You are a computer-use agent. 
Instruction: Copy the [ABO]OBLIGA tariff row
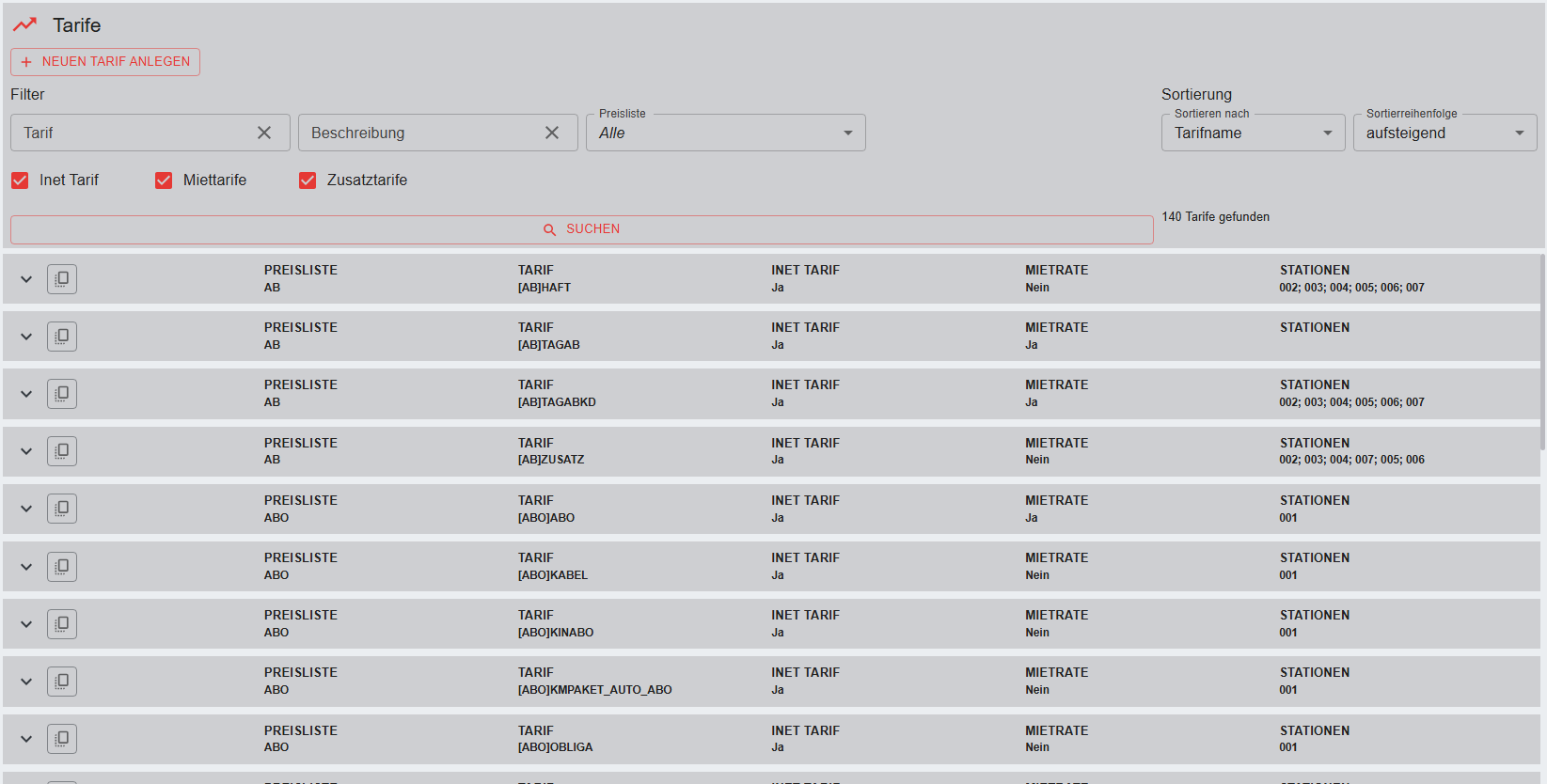62,739
